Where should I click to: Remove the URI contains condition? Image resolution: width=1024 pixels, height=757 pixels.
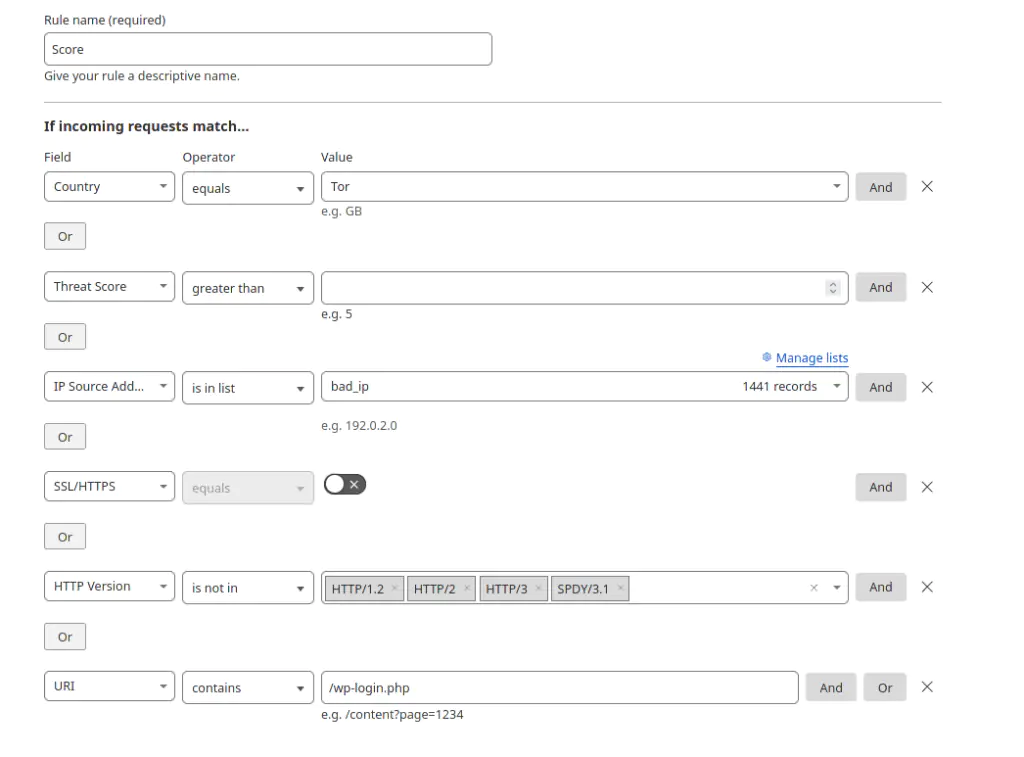927,687
